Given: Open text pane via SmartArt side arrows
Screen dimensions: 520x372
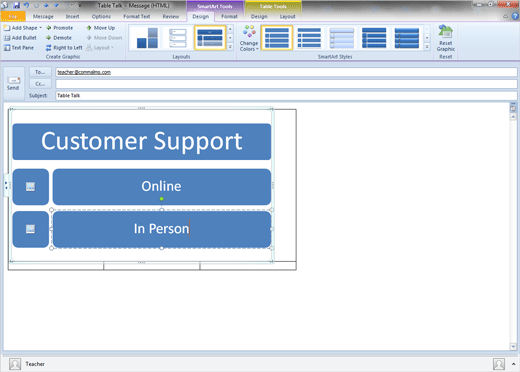Looking at the screenshot, I should [7, 185].
